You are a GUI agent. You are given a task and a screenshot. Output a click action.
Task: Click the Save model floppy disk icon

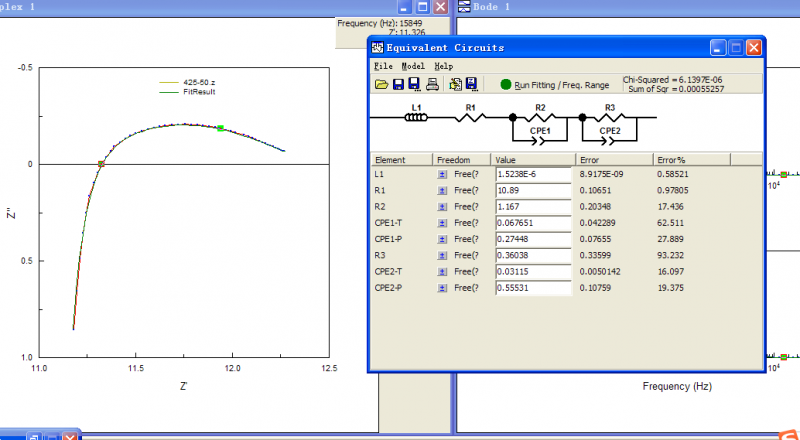pyautogui.click(x=398, y=85)
